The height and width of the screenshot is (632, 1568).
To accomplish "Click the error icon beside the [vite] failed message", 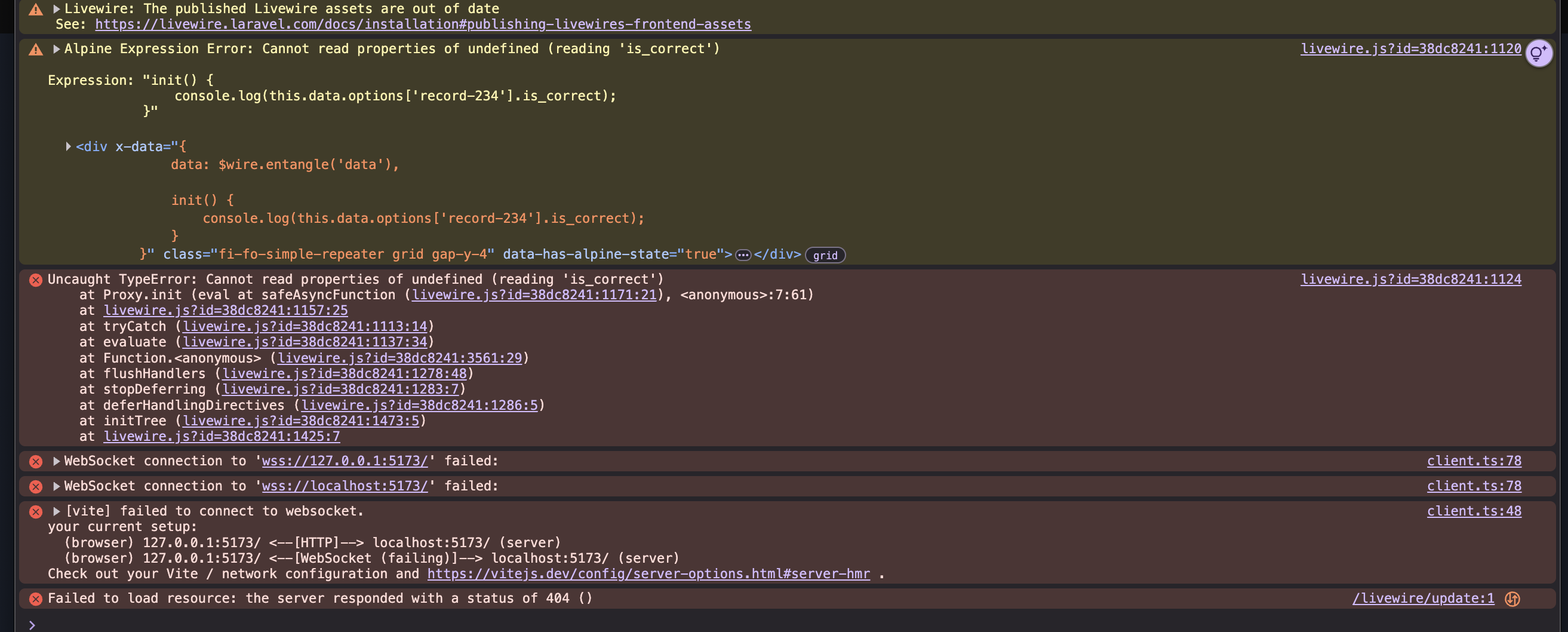I will click(x=36, y=512).
